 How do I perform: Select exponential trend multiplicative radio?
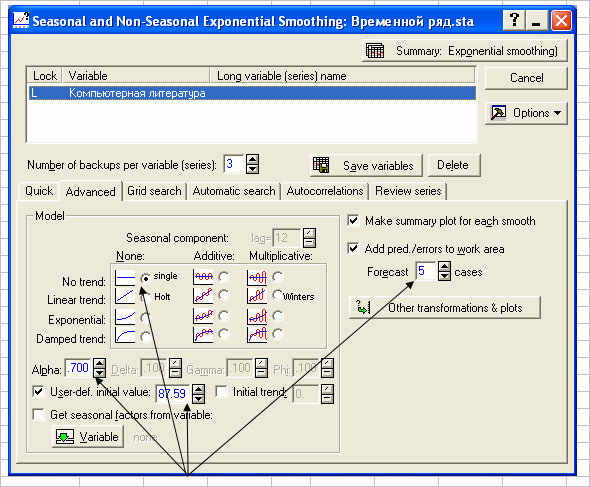tap(278, 315)
